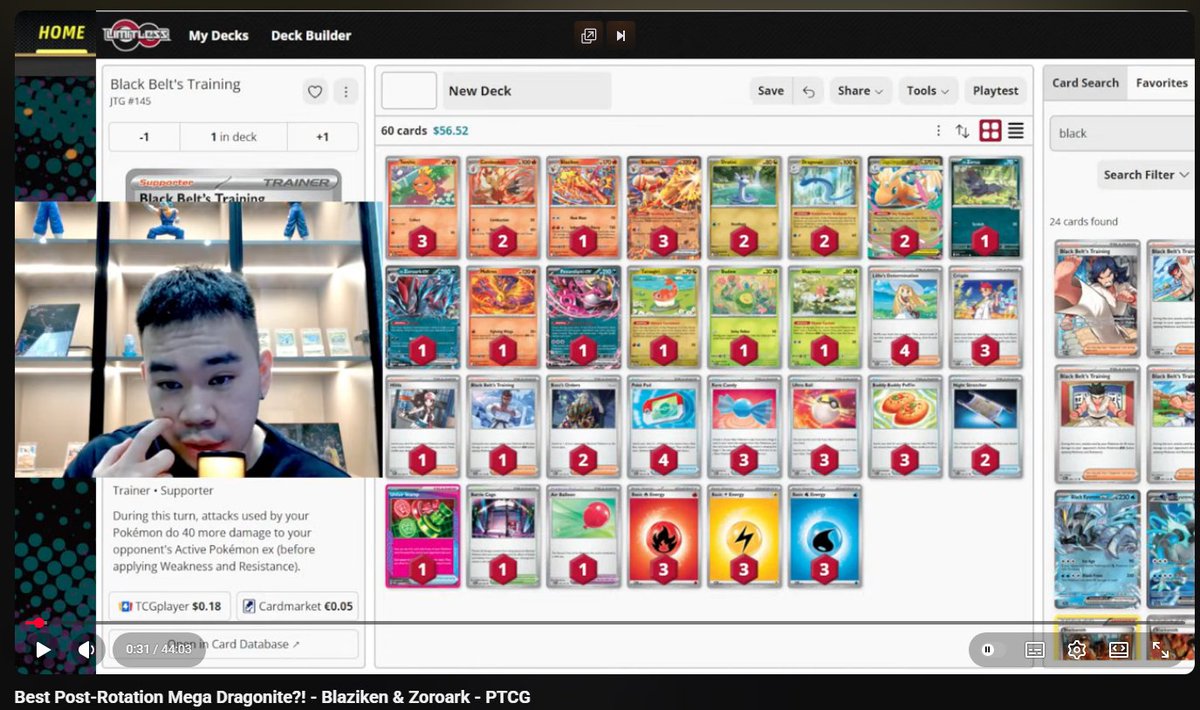Select the Basic Lightning Energy card
This screenshot has width=1200, height=710.
click(744, 536)
